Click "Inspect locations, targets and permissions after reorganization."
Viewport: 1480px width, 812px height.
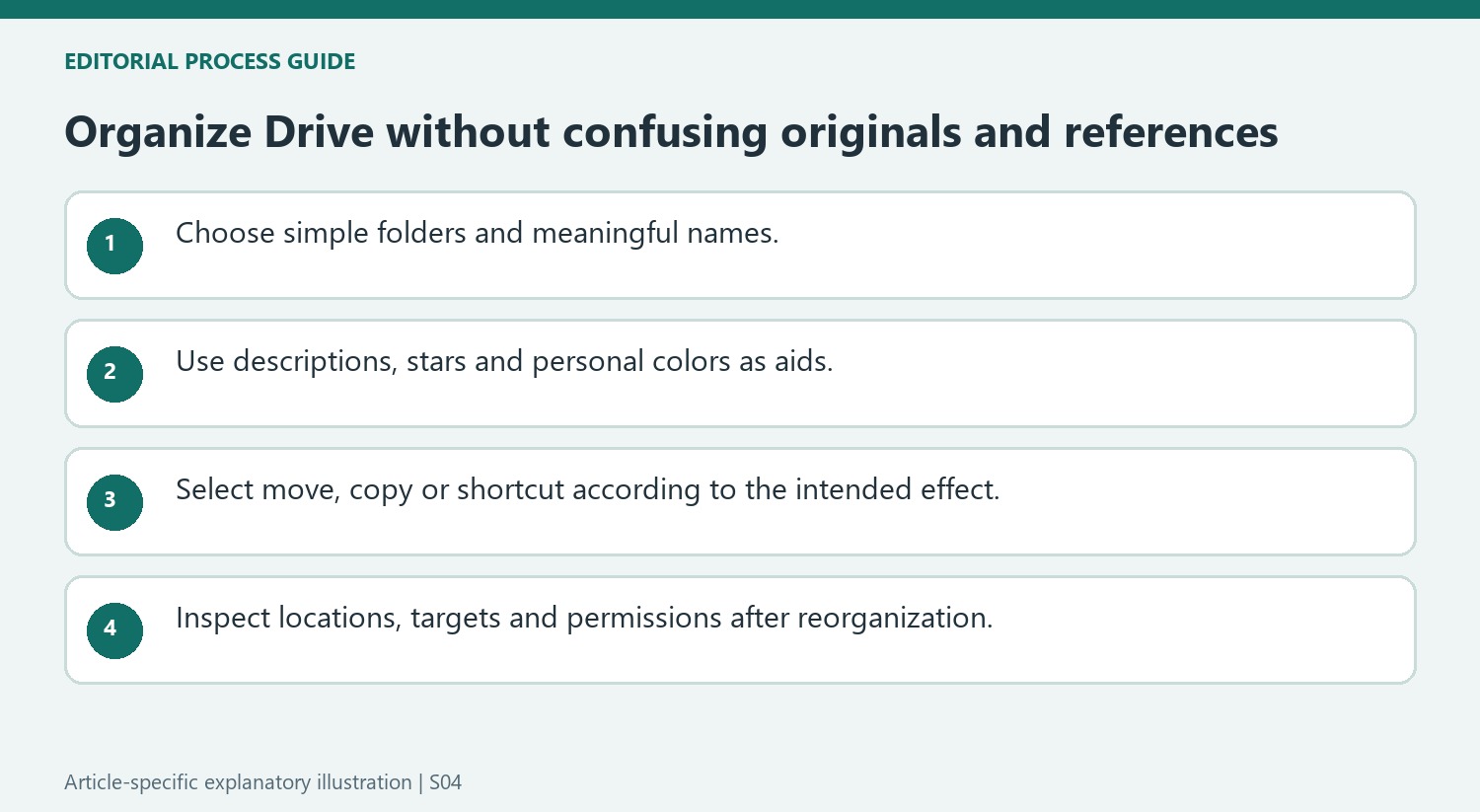point(584,619)
